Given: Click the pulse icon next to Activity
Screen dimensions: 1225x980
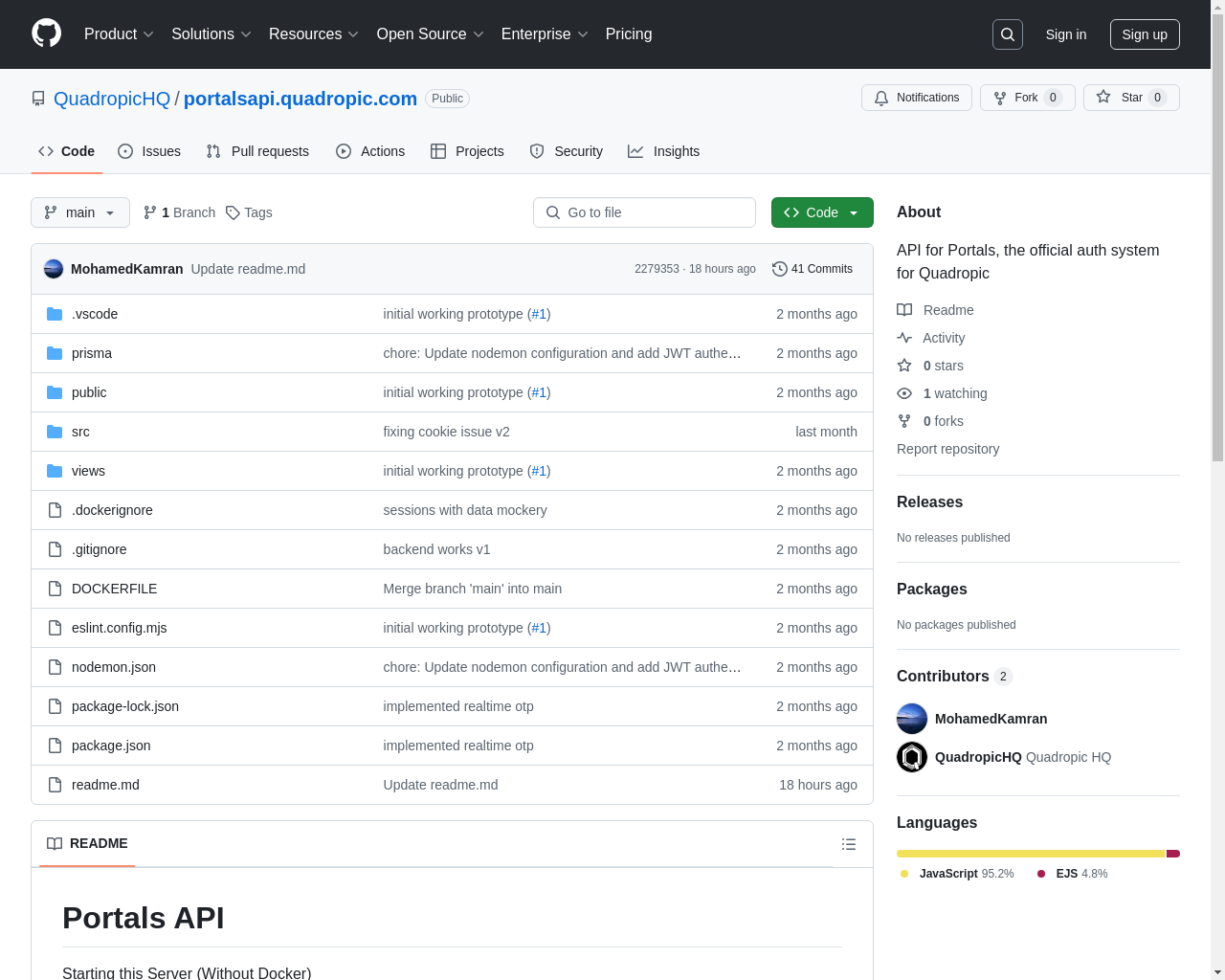Looking at the screenshot, I should (x=904, y=338).
